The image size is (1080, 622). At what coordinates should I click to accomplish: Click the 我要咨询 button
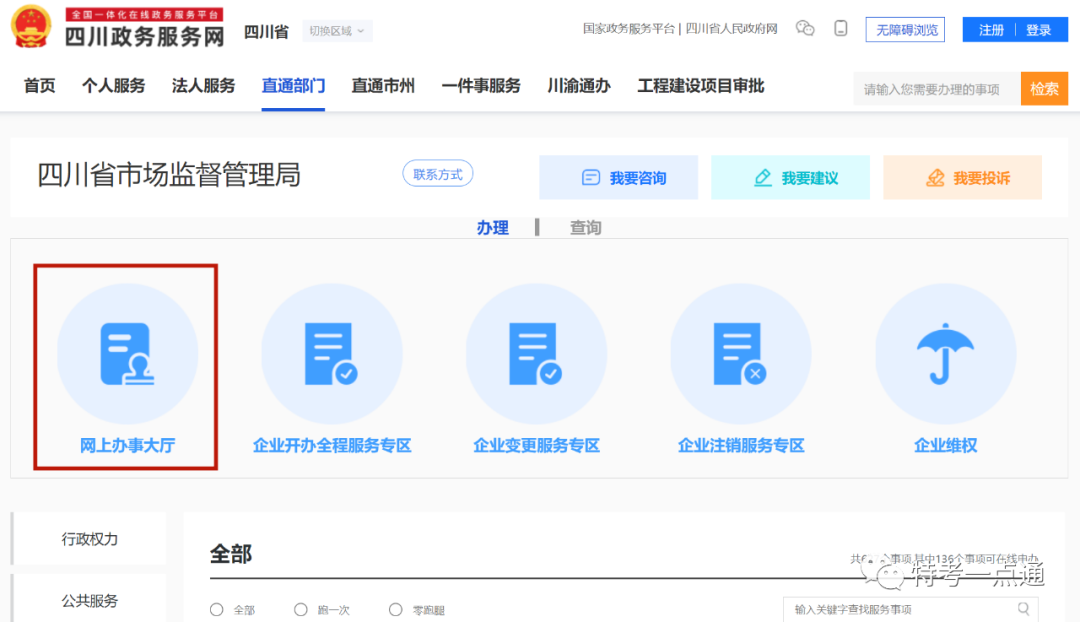pos(619,178)
